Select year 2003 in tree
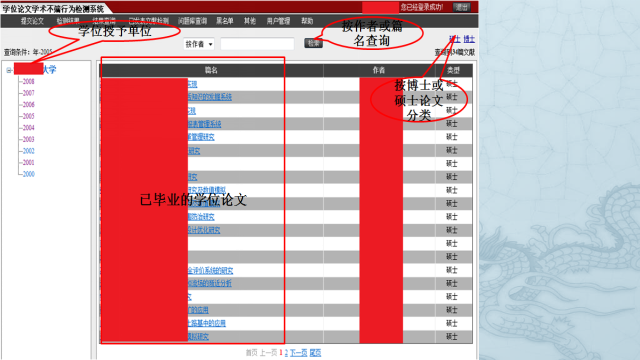Viewport: 640px width, 360px height. point(29,139)
